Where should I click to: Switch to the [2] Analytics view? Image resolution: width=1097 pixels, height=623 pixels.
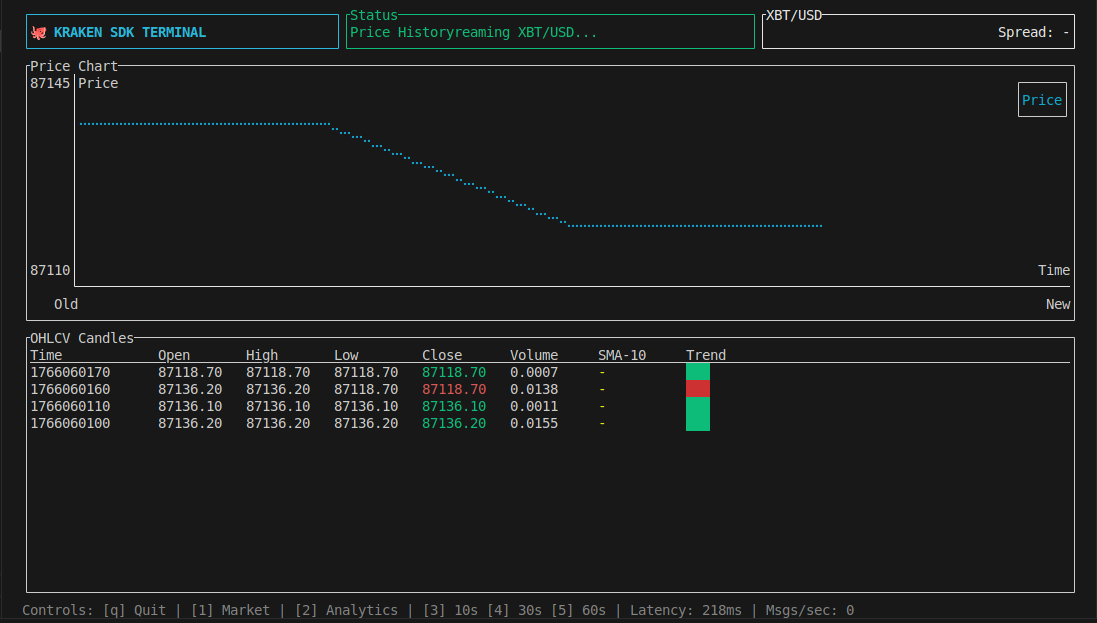click(x=346, y=610)
